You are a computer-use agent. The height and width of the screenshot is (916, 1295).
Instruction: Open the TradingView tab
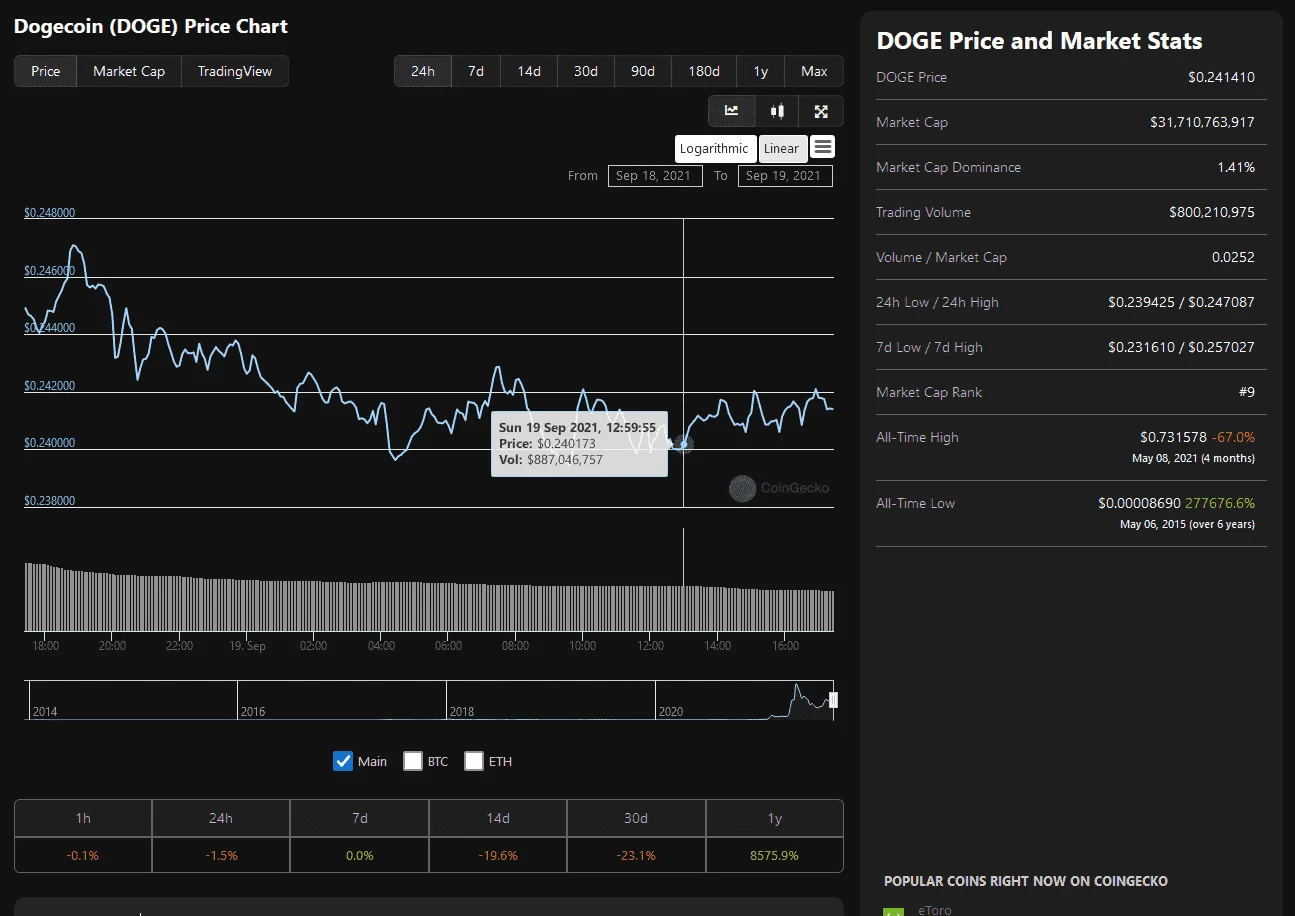pos(235,71)
